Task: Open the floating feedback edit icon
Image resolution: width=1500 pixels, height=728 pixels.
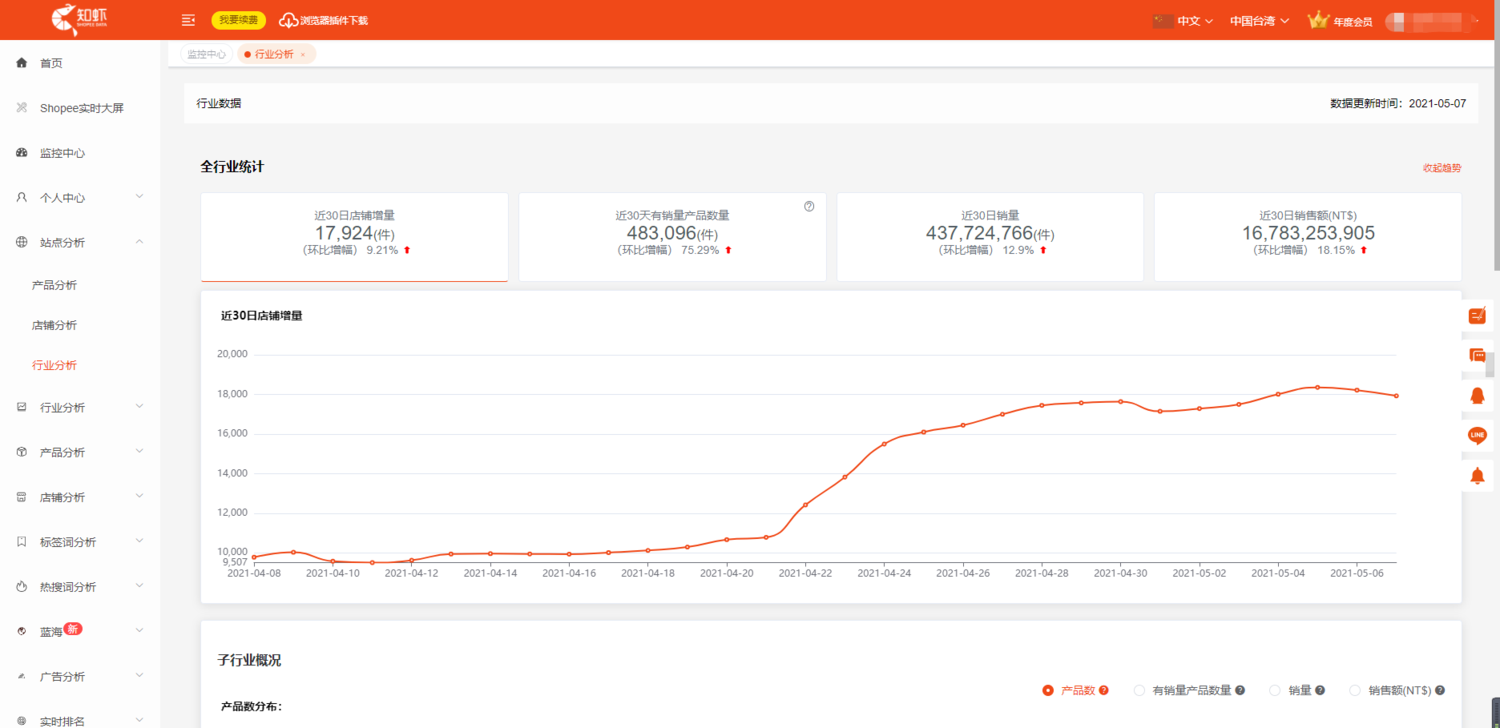Action: pyautogui.click(x=1477, y=315)
